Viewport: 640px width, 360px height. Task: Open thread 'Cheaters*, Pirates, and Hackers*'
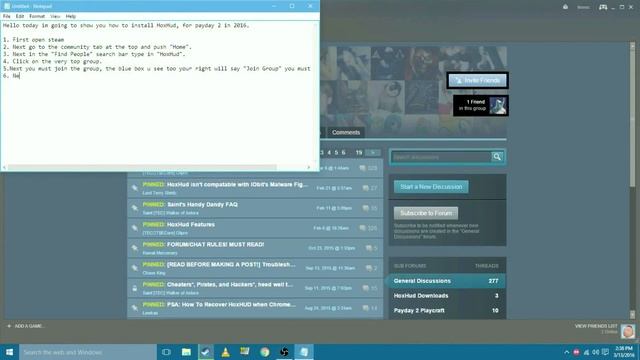[230, 284]
